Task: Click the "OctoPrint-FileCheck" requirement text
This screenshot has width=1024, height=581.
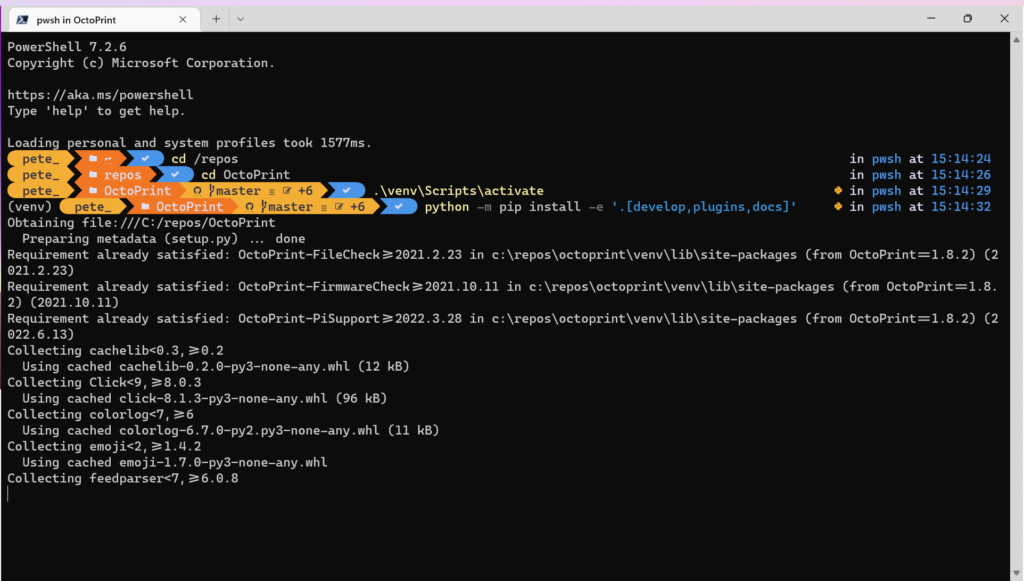Action: [x=309, y=255]
